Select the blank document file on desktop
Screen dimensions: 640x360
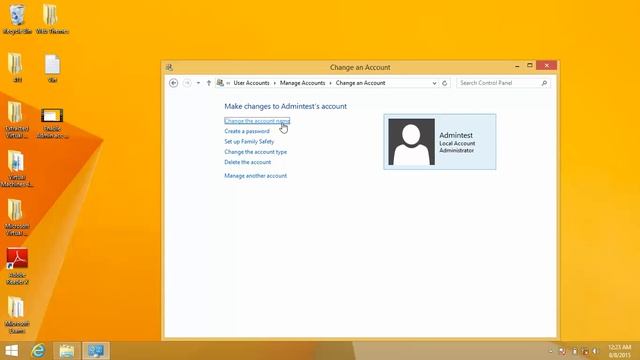(x=52, y=69)
